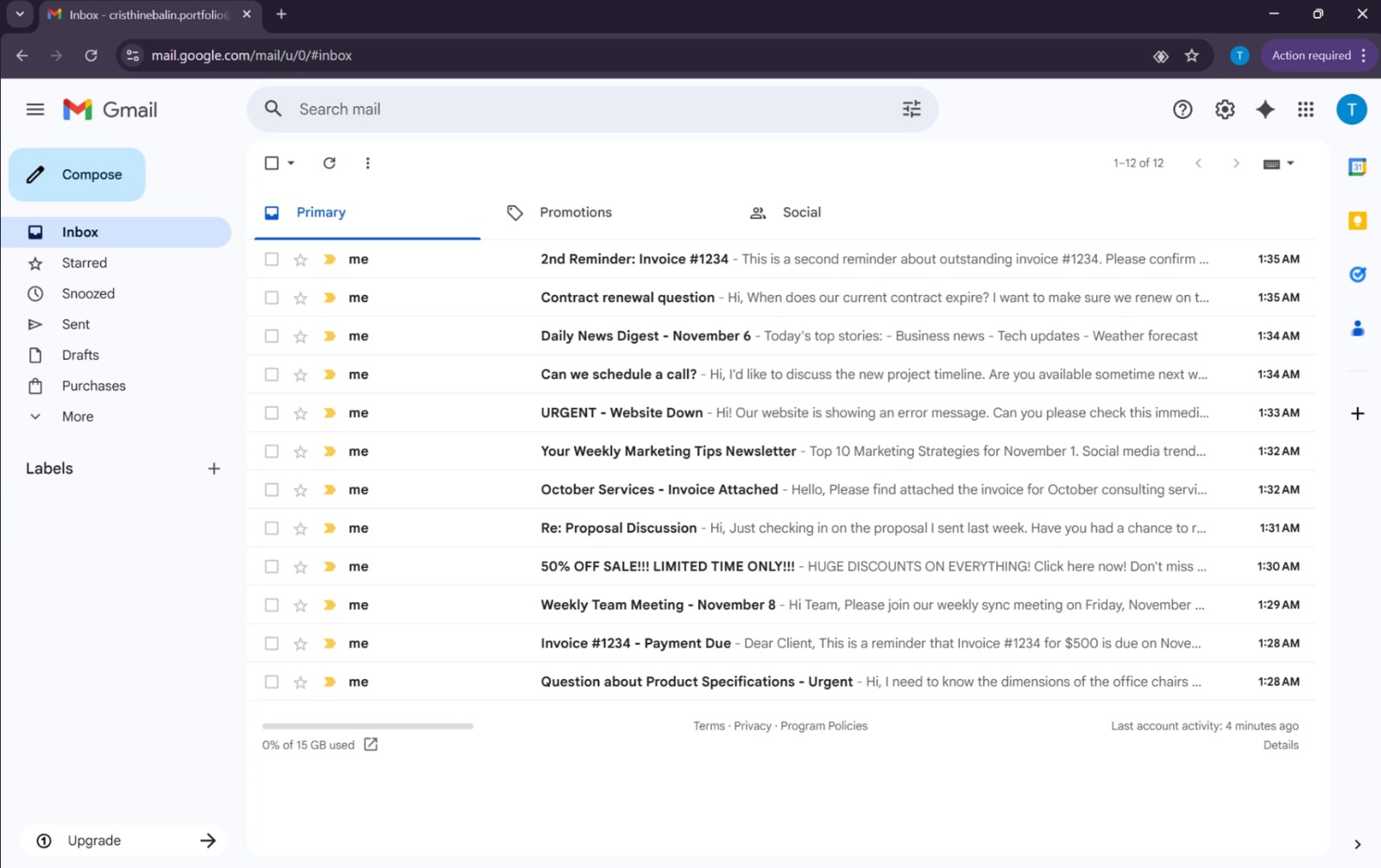The width and height of the screenshot is (1381, 868).
Task: Open the Google apps grid
Action: (1306, 110)
